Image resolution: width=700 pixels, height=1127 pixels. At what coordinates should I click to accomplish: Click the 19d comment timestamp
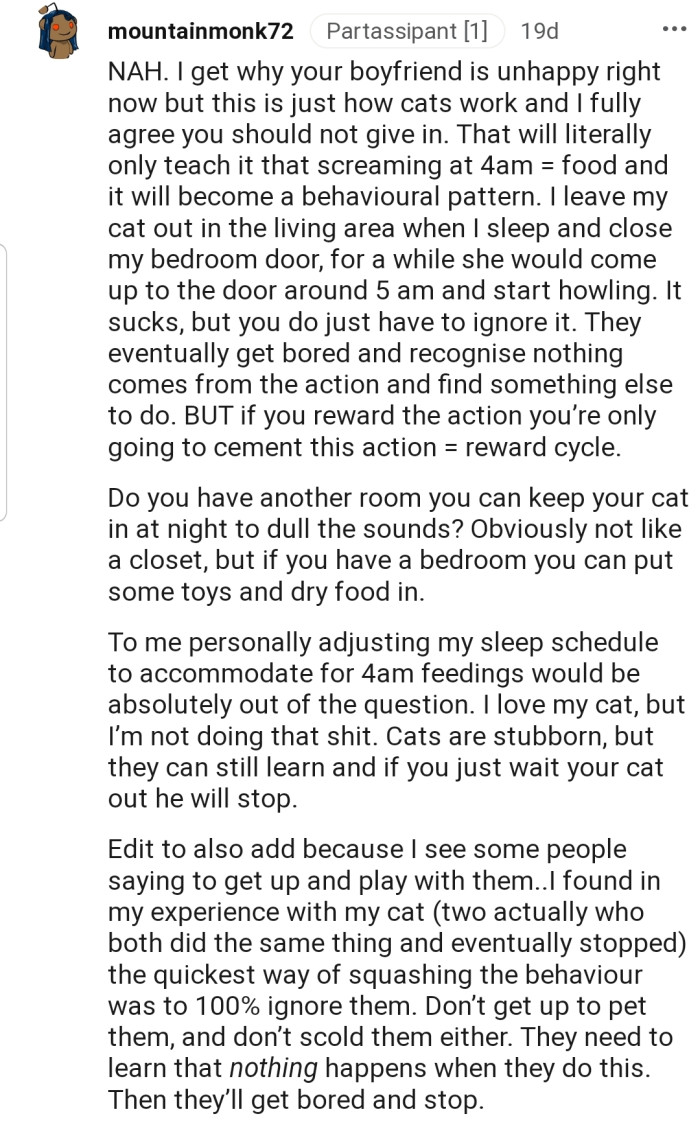540,31
